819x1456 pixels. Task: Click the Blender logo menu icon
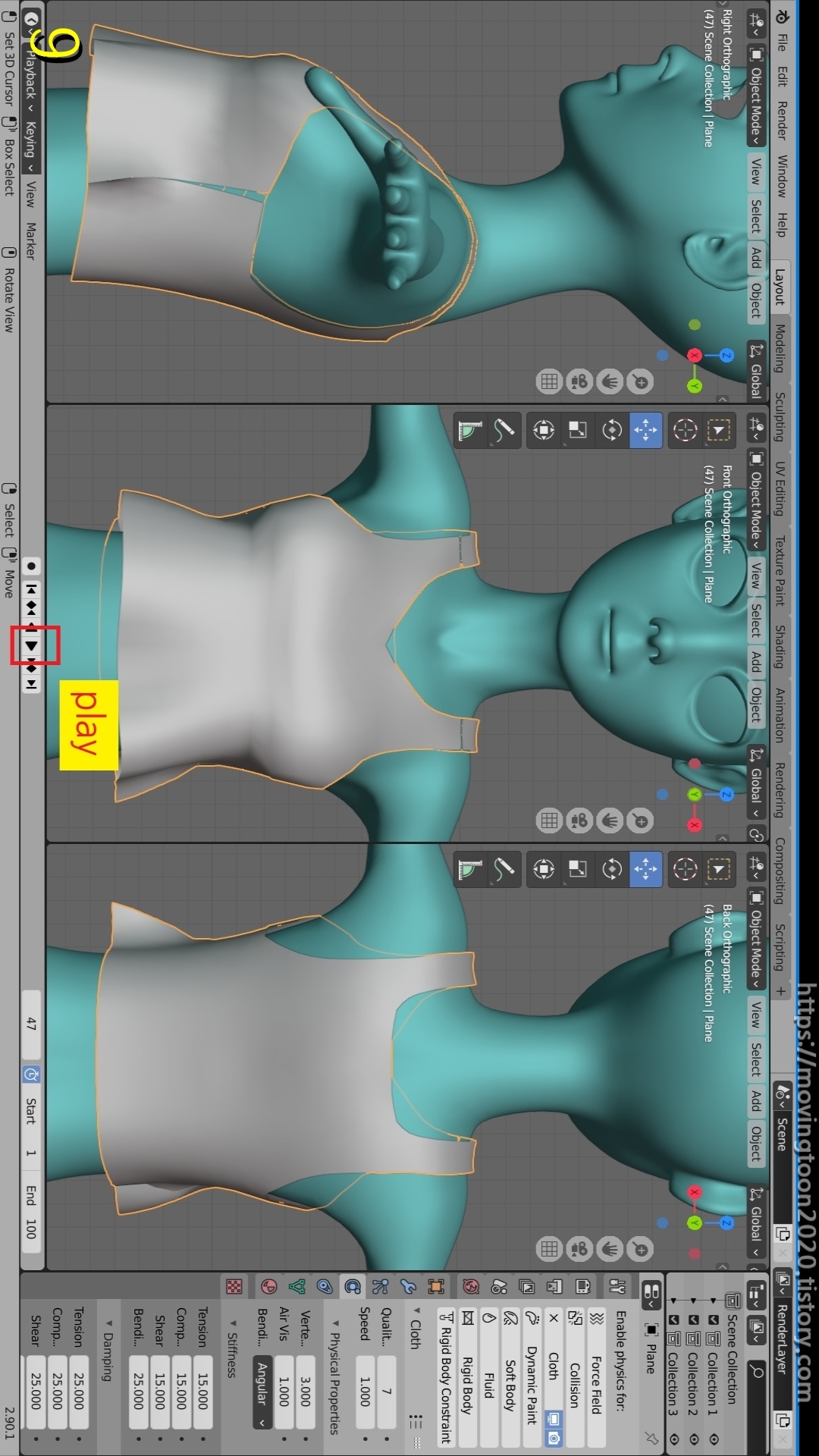point(782,17)
